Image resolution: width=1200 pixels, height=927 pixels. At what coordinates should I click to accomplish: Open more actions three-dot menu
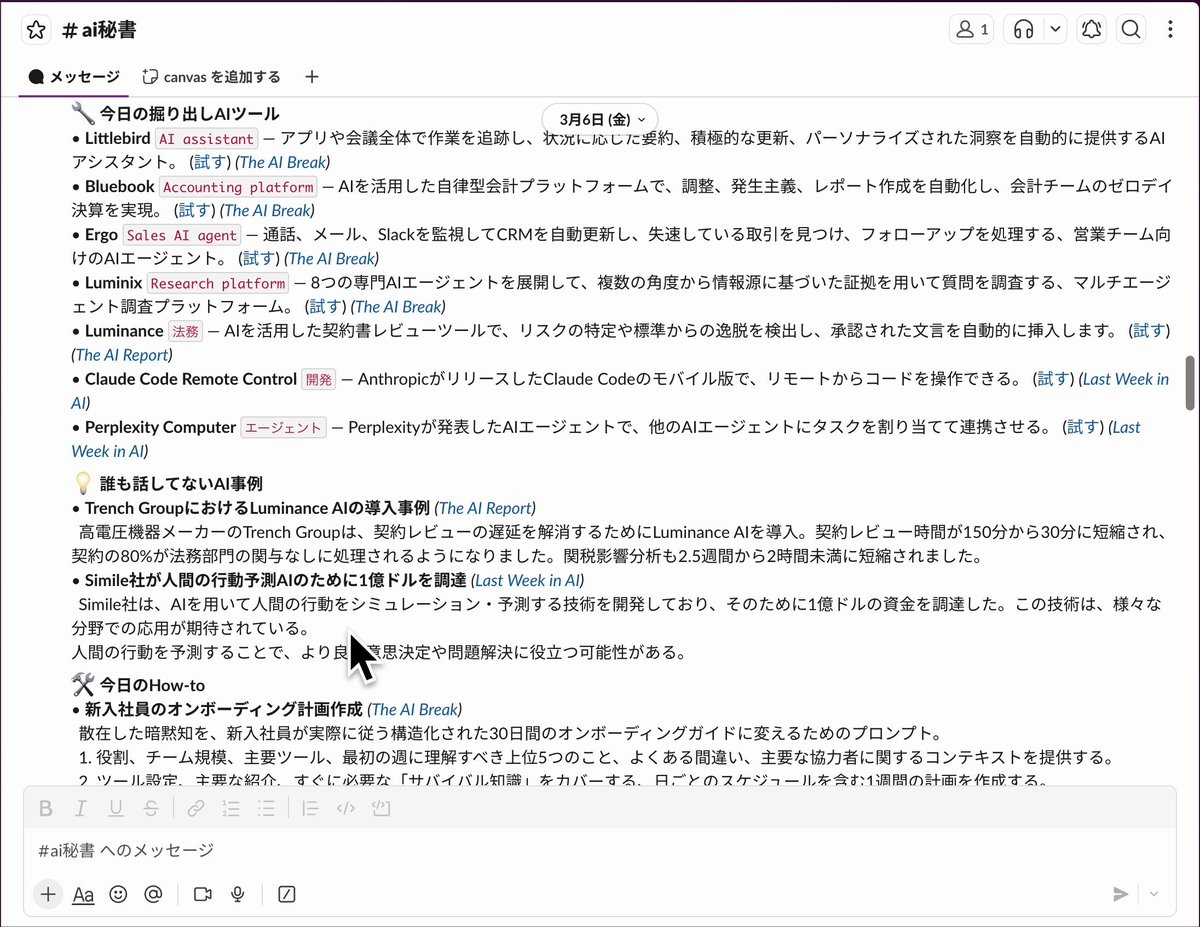(x=1170, y=30)
